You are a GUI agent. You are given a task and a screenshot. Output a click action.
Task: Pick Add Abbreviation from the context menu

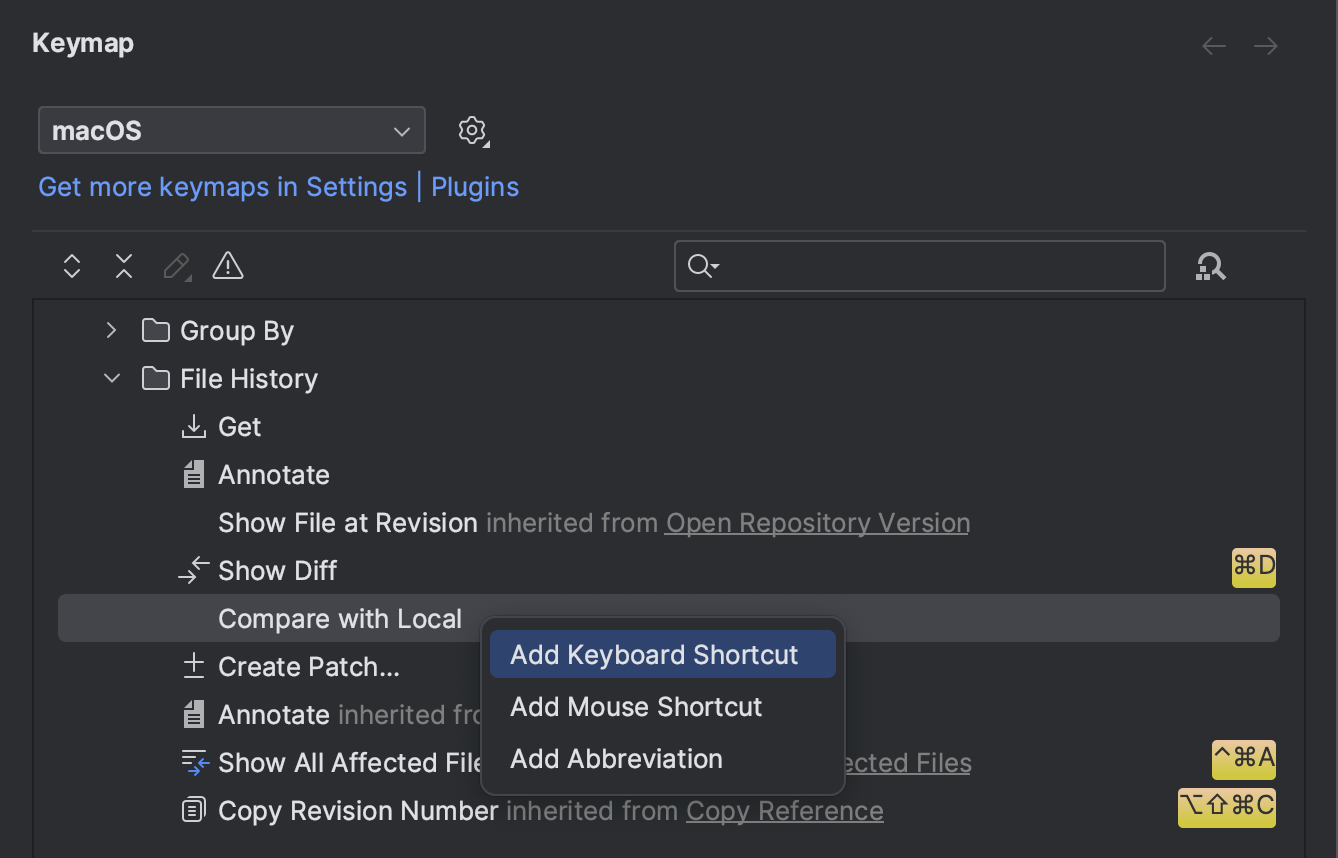pos(616,759)
